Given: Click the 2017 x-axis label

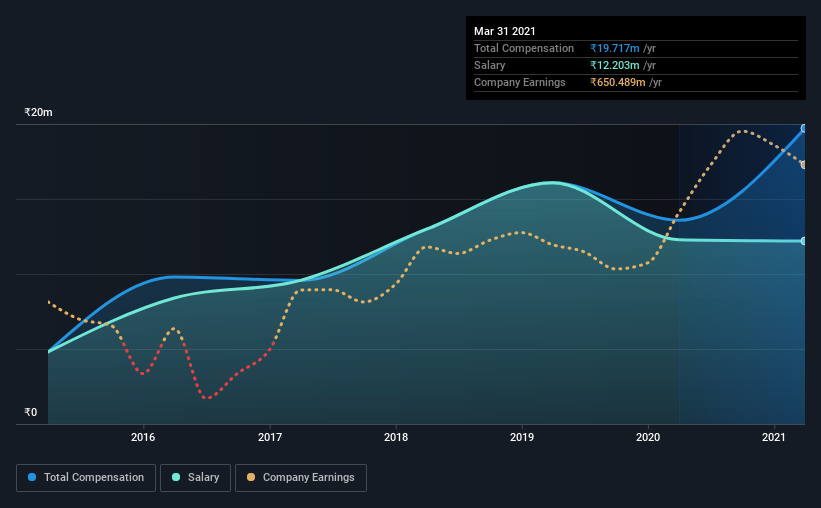Looking at the screenshot, I should tap(270, 437).
